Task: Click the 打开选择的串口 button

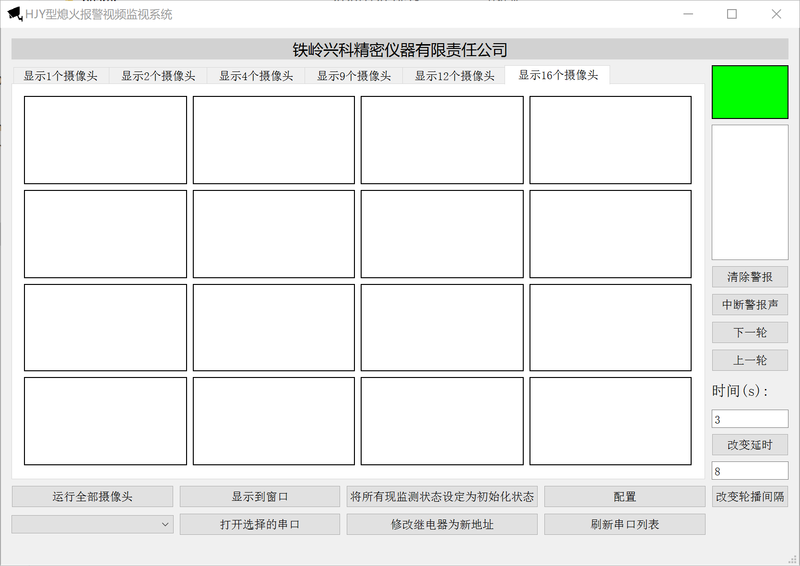Action: 260,524
